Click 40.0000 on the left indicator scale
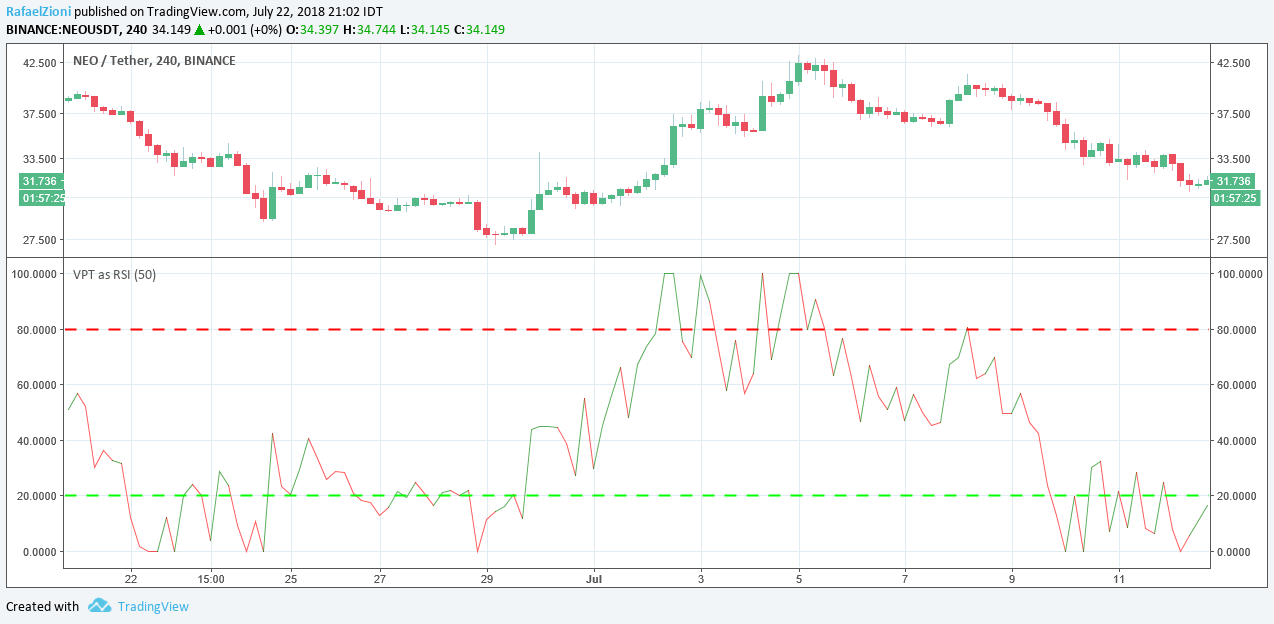 (x=38, y=441)
